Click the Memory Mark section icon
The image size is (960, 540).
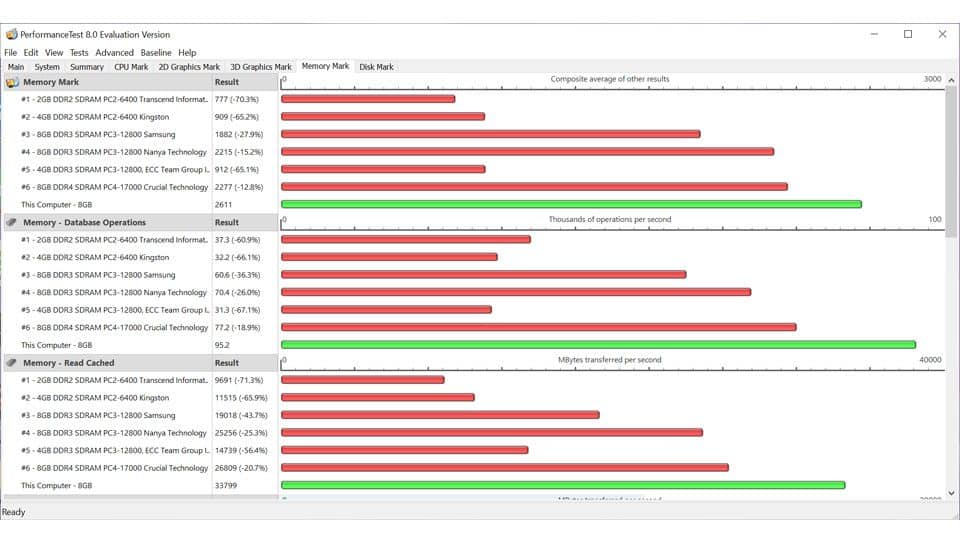12,82
